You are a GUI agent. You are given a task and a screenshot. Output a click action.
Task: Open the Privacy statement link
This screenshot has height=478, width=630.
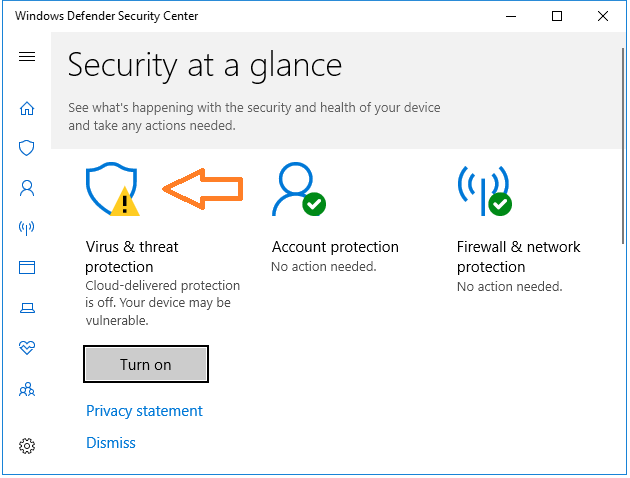click(144, 411)
